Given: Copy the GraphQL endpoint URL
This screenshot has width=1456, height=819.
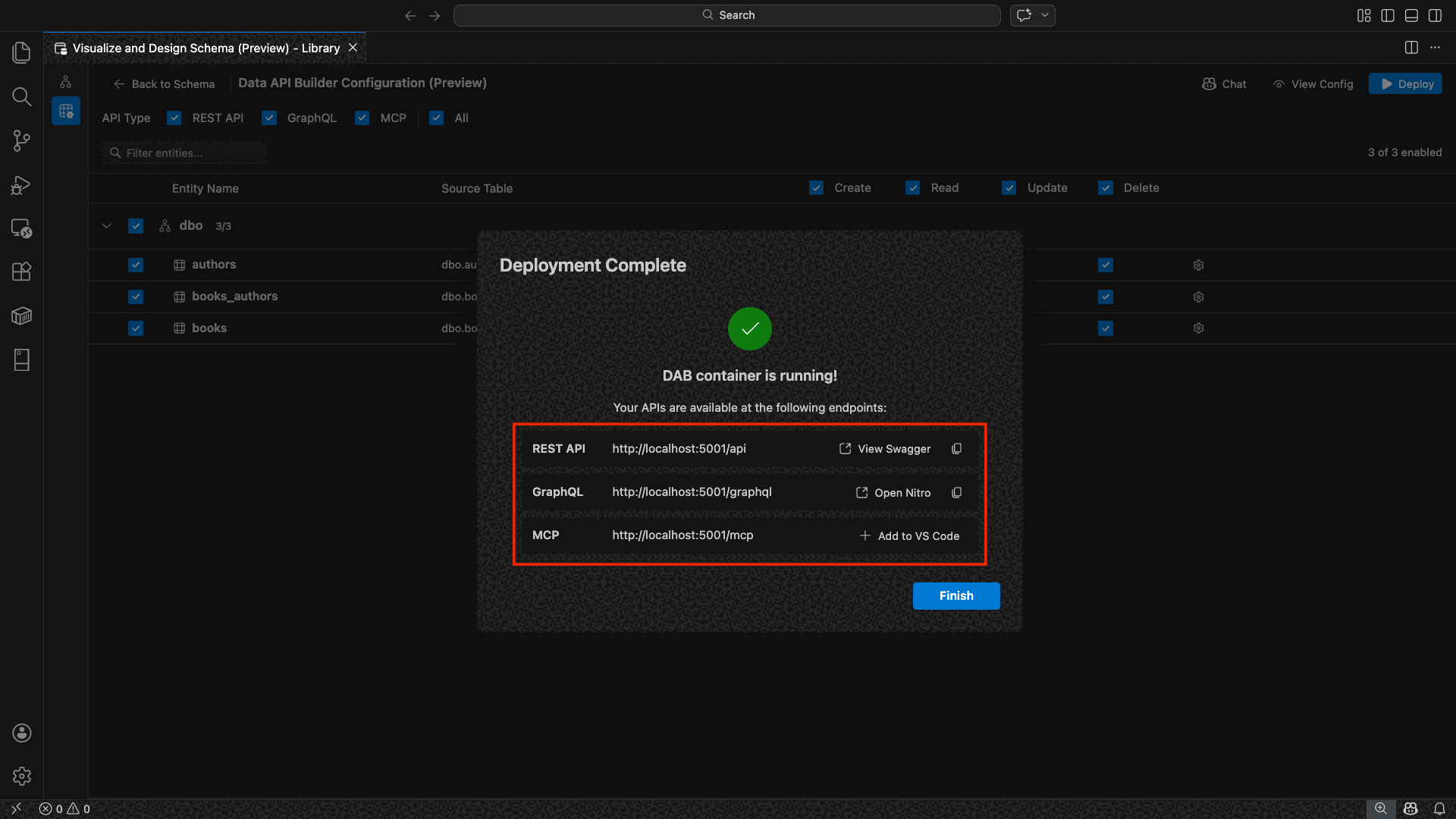Looking at the screenshot, I should [956, 493].
